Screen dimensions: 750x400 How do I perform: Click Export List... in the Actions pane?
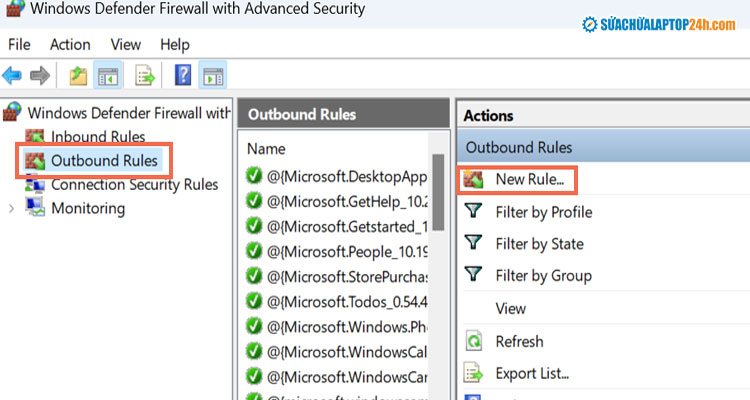pos(532,373)
